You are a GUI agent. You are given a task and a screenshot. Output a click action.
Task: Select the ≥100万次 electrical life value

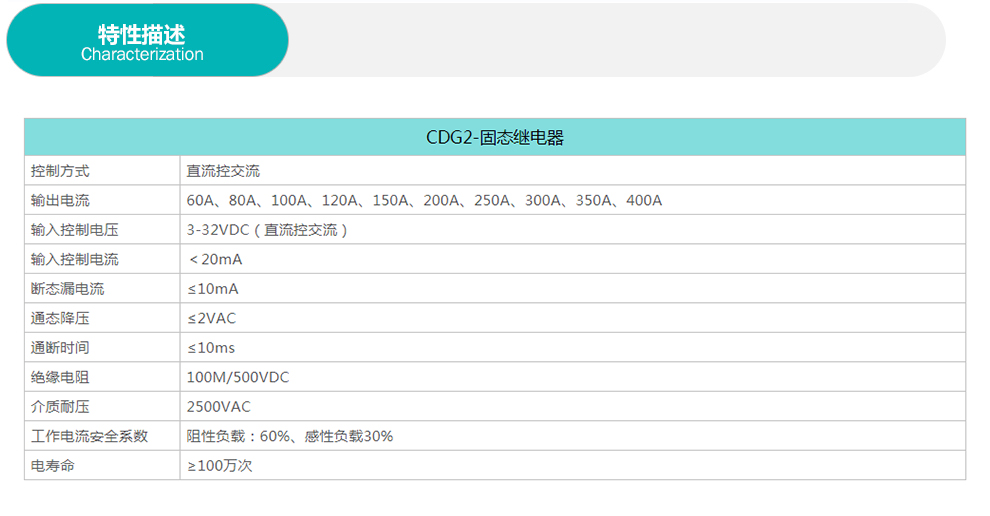coord(220,466)
